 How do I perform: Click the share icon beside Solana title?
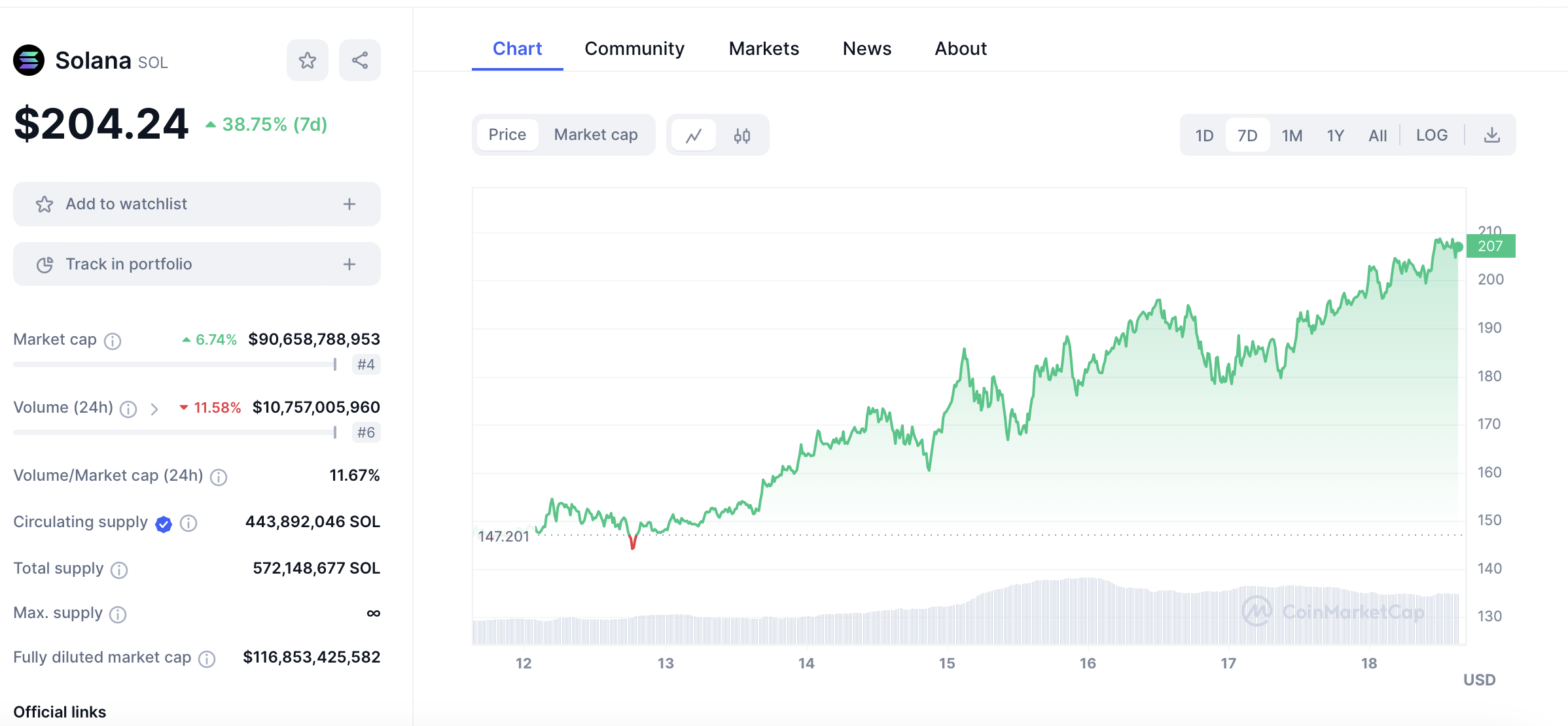(360, 60)
